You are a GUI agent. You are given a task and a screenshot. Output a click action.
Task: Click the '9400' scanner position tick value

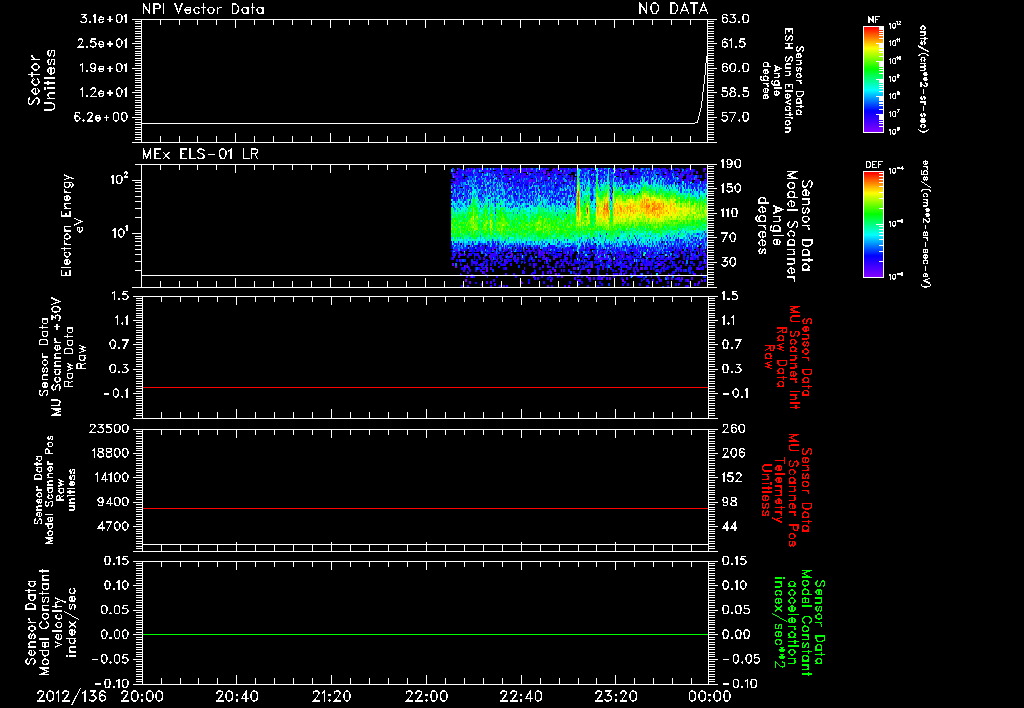(112, 502)
